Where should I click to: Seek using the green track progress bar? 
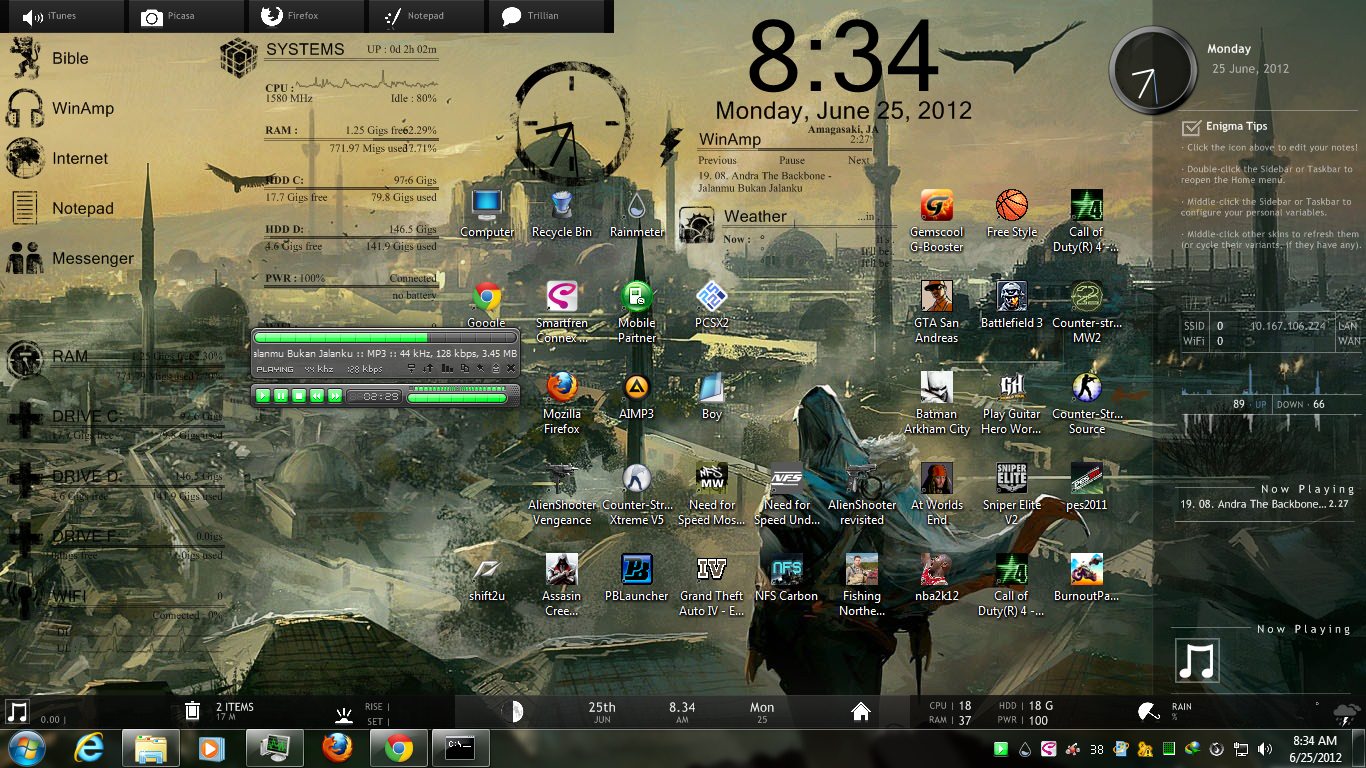(385, 338)
